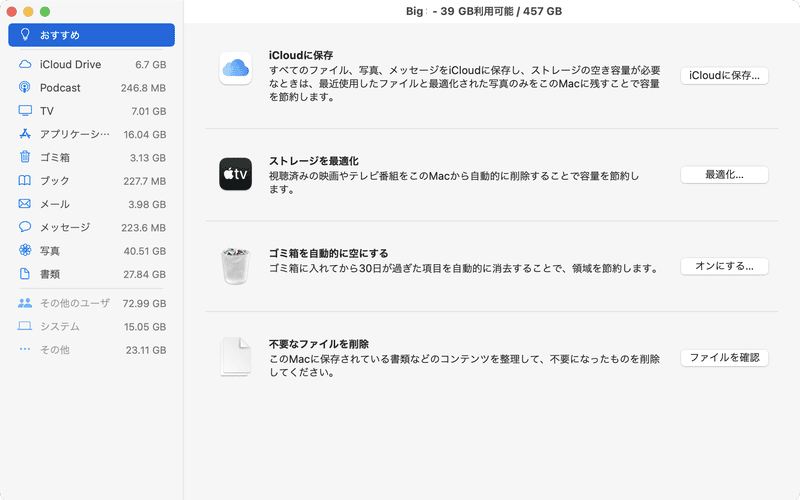Click the 15.05 GB size value

coord(145,327)
